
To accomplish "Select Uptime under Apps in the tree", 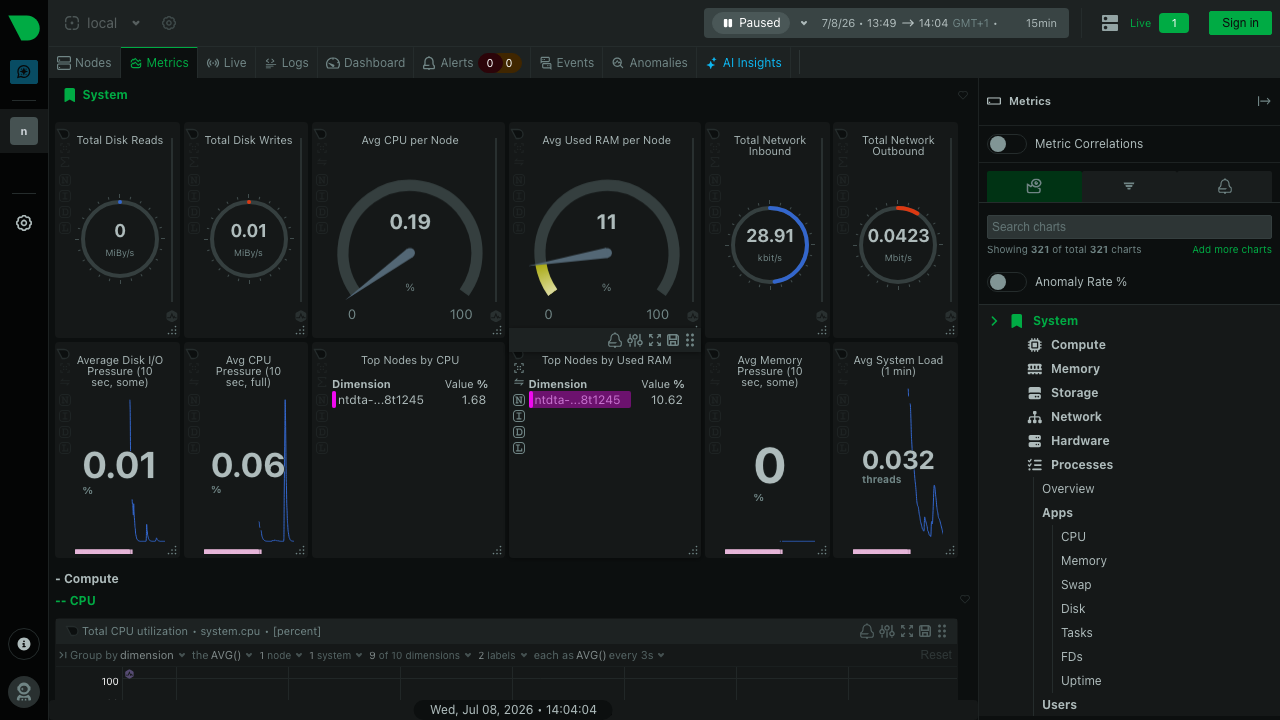I will [1081, 681].
